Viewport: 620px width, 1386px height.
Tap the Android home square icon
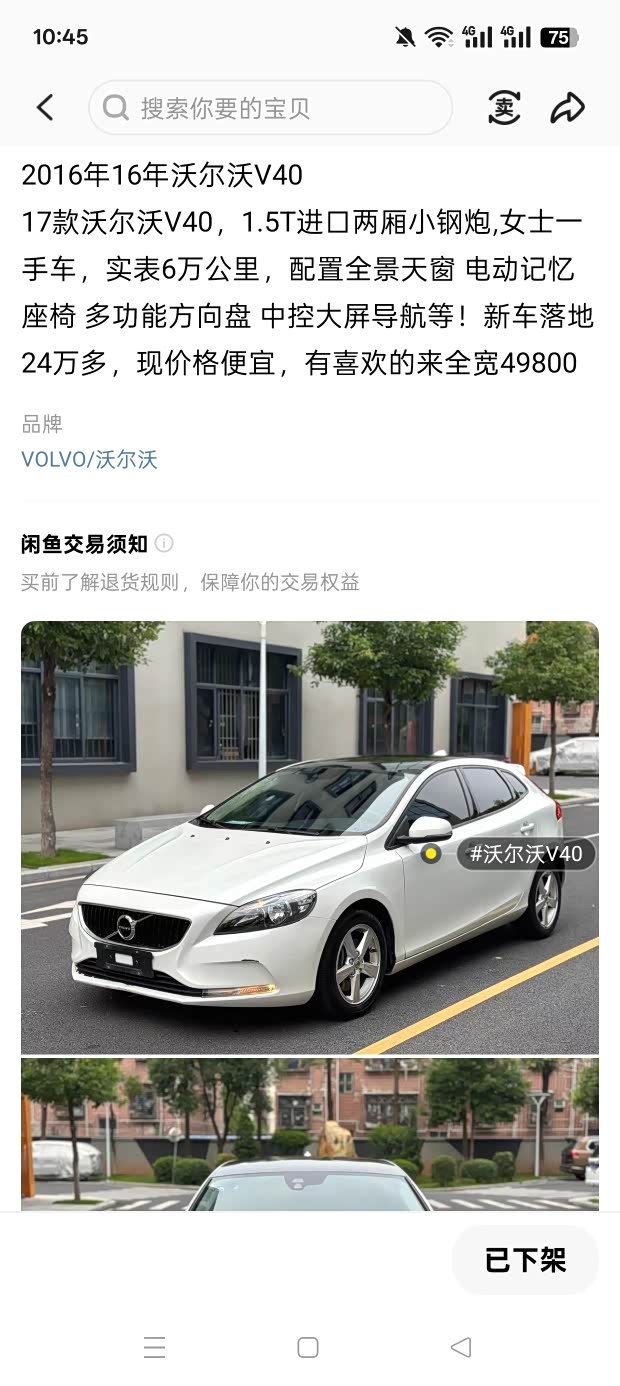308,1347
